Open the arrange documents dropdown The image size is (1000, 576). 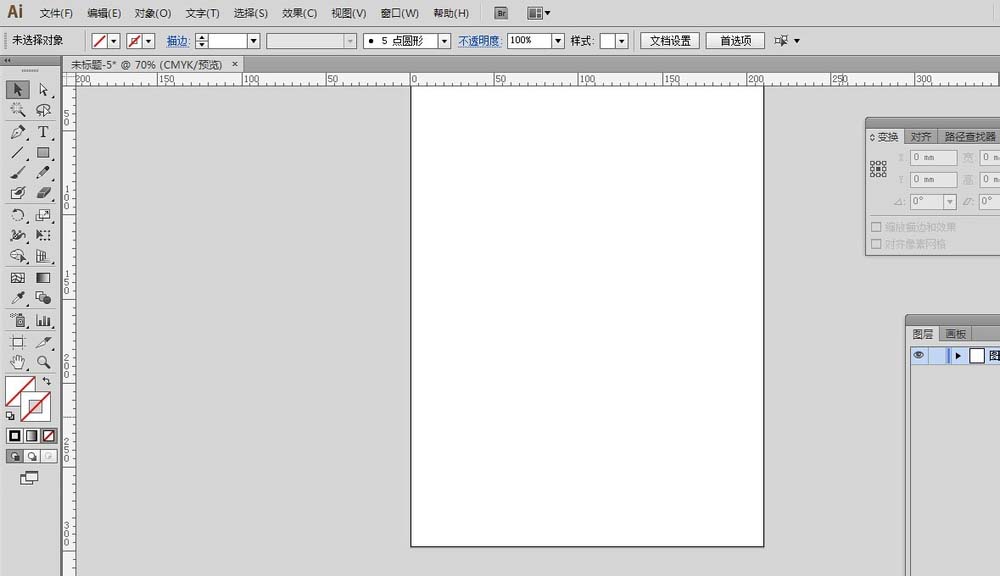point(539,13)
